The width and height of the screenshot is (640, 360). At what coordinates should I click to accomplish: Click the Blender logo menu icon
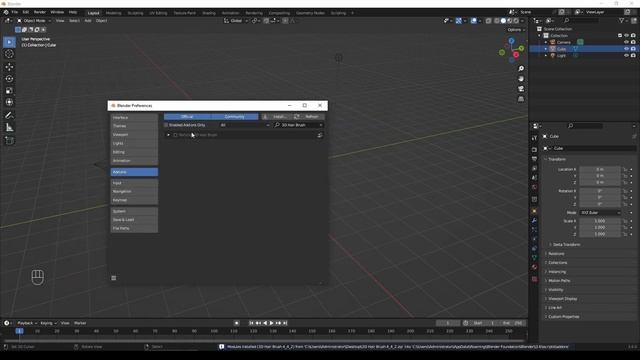(x=6, y=12)
